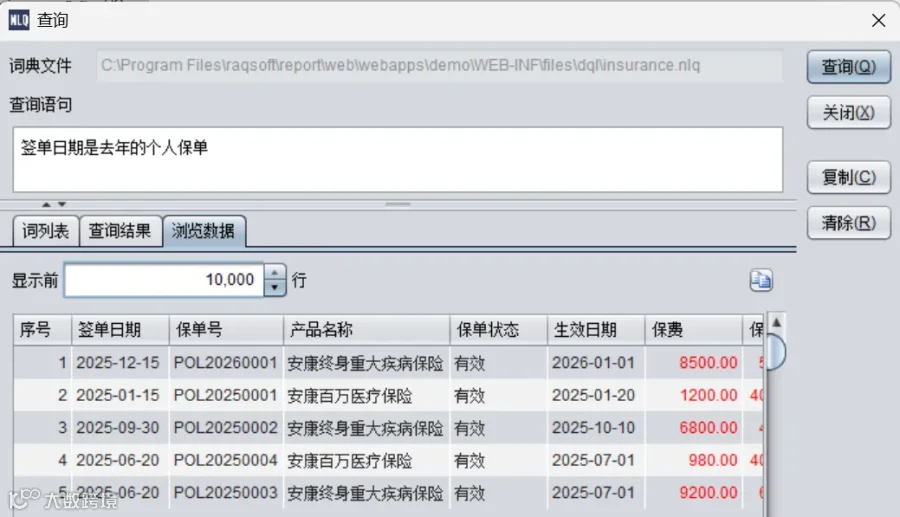The height and width of the screenshot is (517, 900).
Task: Click the 显示前 rows input field
Action: [164, 280]
